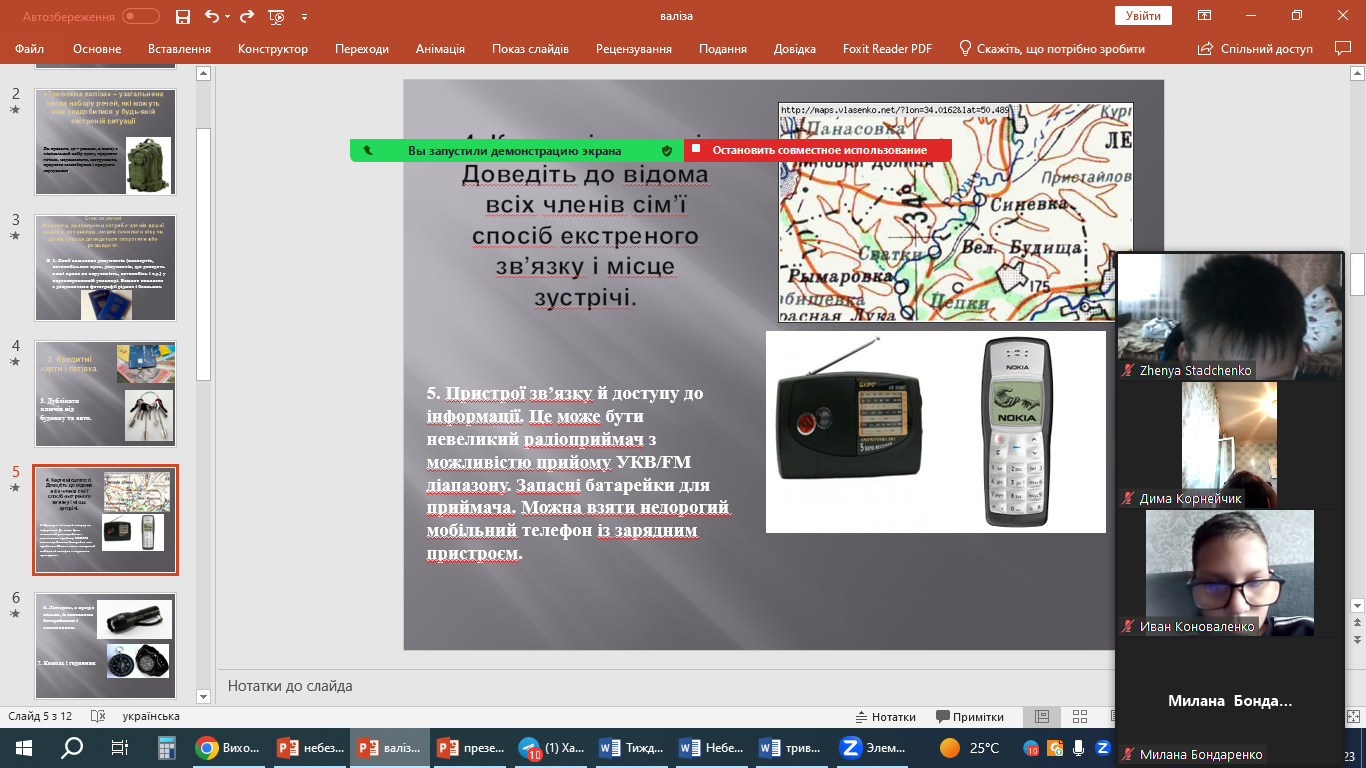Click the 25°C weather widget
This screenshot has height=768, width=1366.
pyautogui.click(x=969, y=747)
